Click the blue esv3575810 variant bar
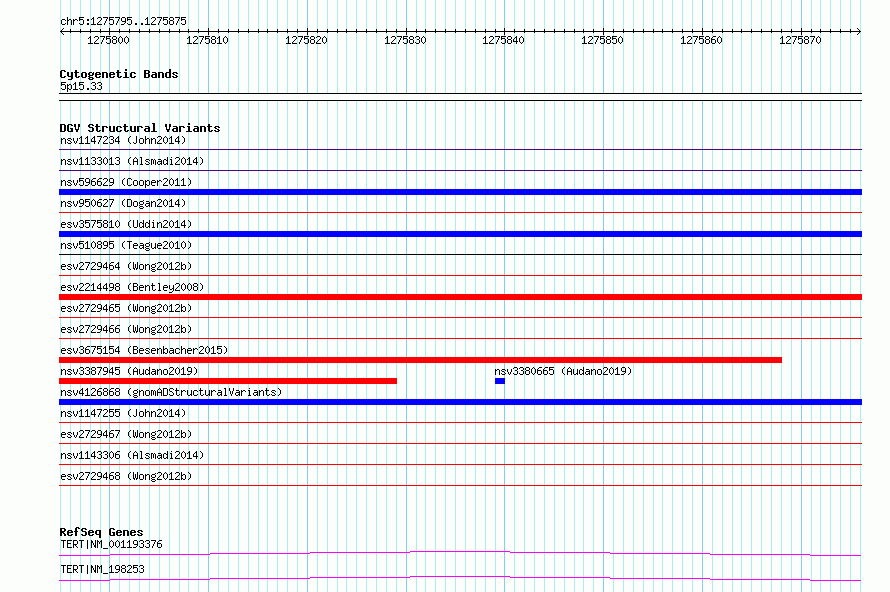Screen dimensions: 890x592 tap(460, 234)
